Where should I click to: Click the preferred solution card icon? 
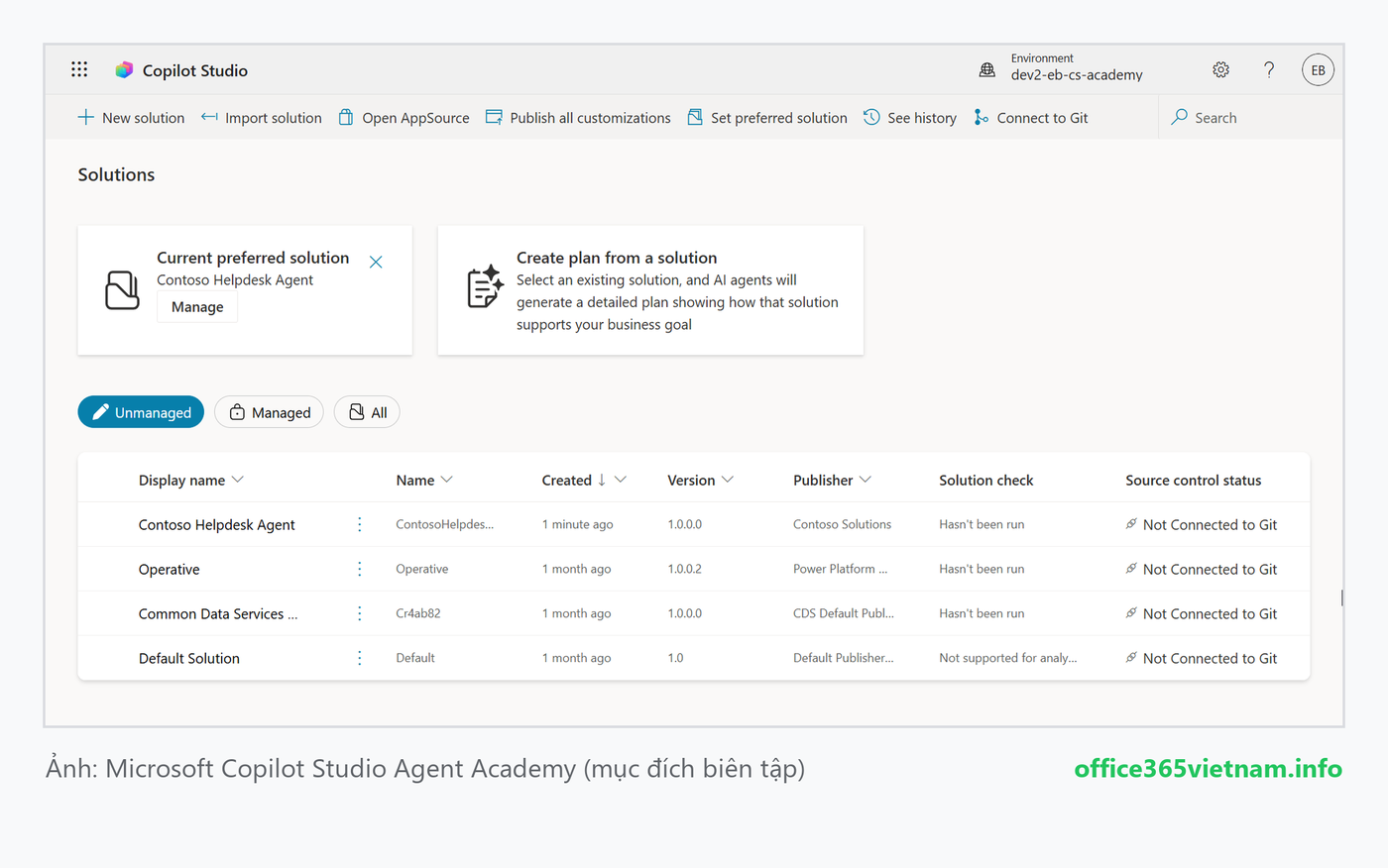pos(122,290)
